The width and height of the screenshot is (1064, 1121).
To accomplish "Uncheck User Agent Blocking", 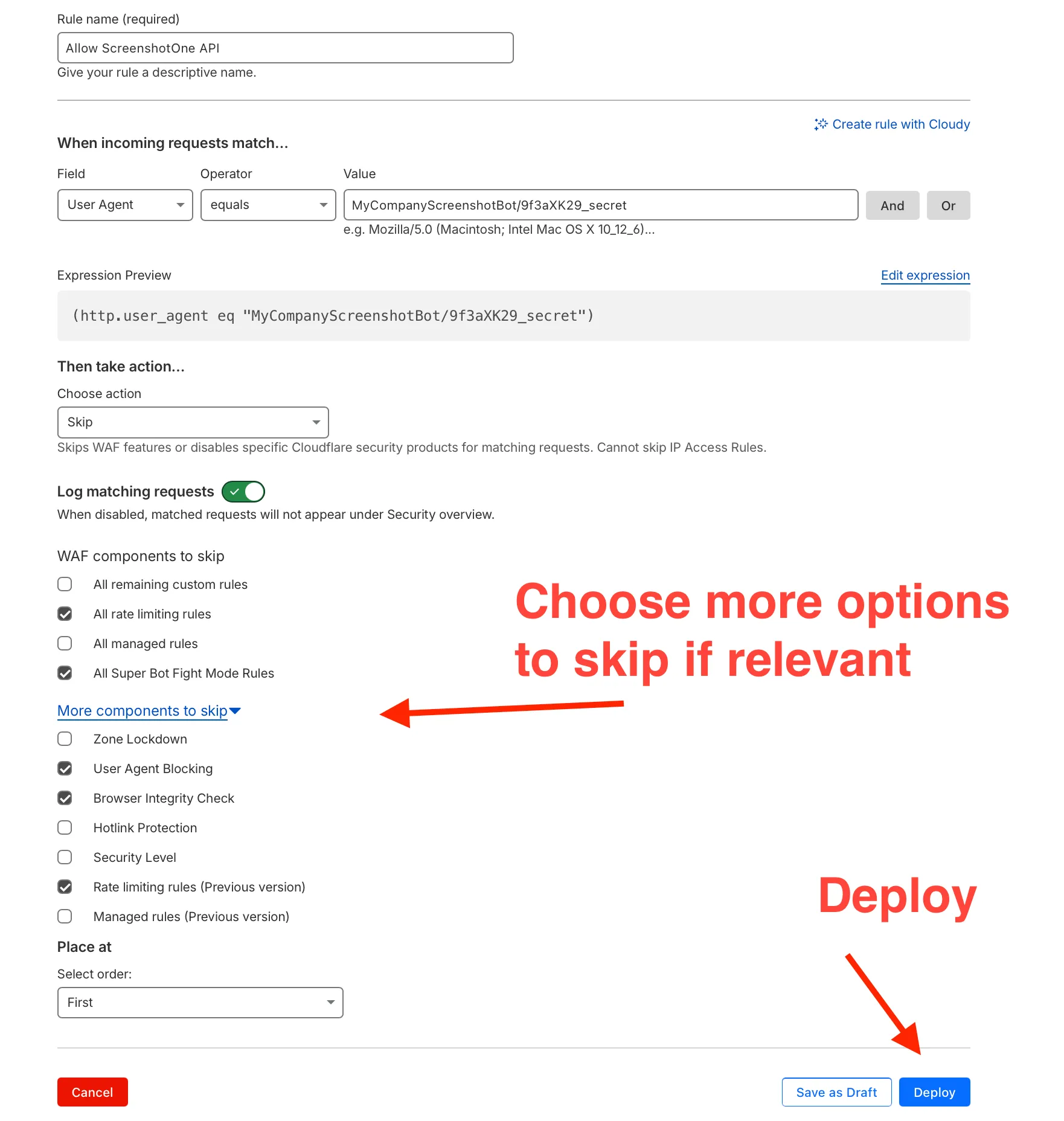I will (x=65, y=768).
